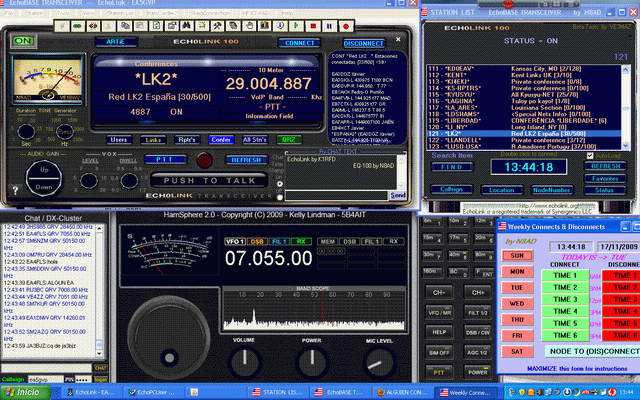The height and width of the screenshot is (400, 640).
Task: Select *LK2* Red LK2 España row in list
Action: pyautogui.click(x=524, y=133)
